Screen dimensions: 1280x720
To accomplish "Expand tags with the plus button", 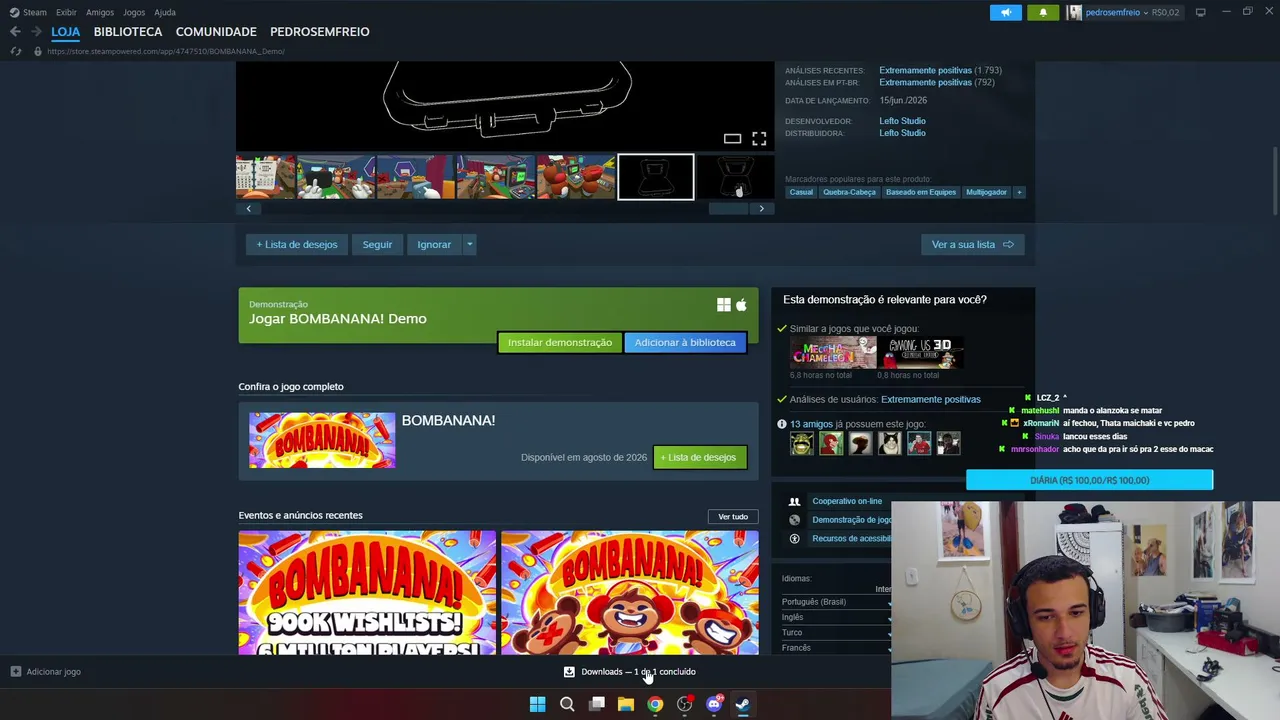I will (1019, 192).
